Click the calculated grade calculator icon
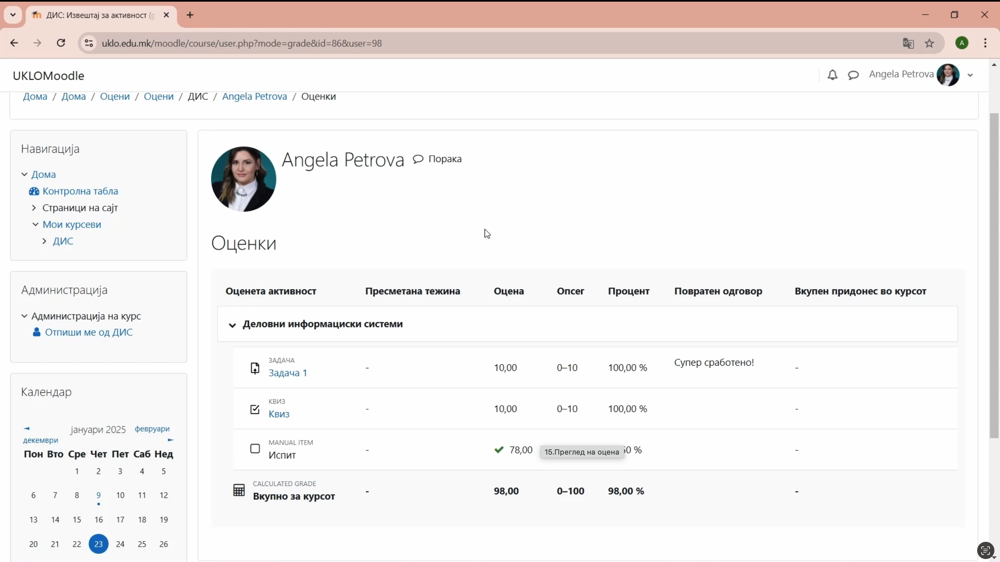The image size is (1000, 562). coord(239,490)
